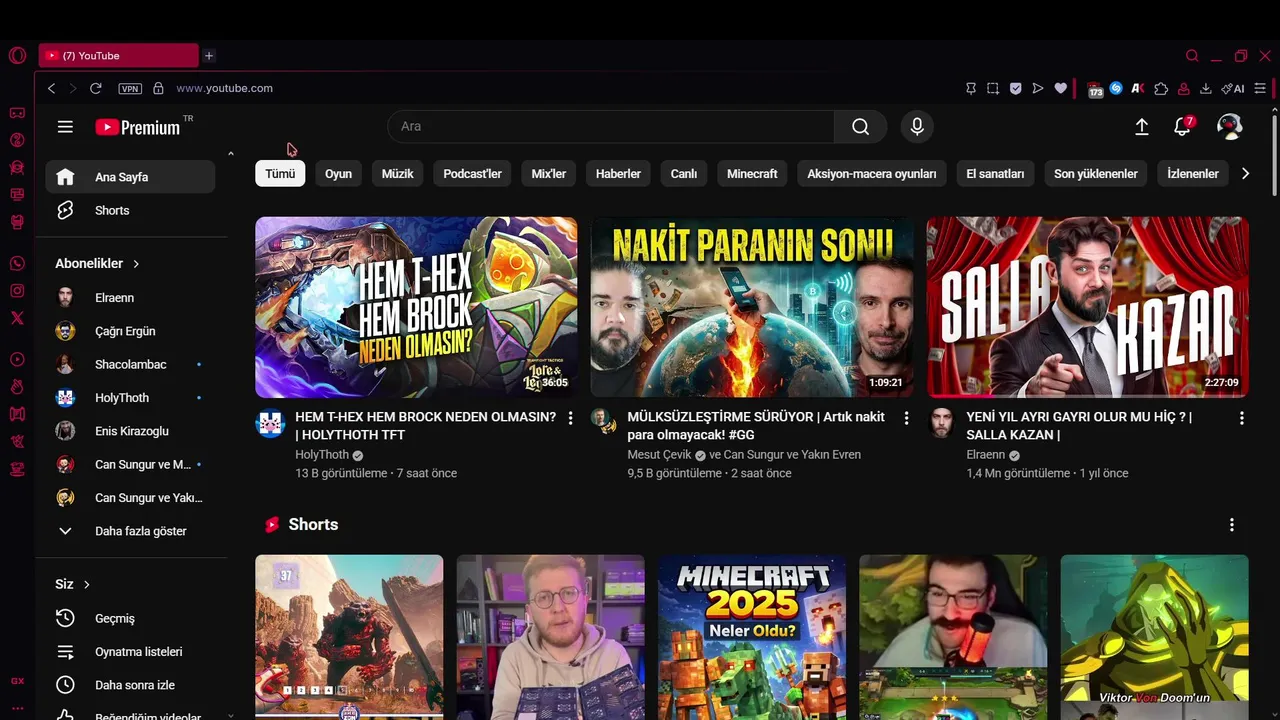Open Instagram in the Opera sidebar
Viewport: 1280px width, 720px height.
click(17, 291)
